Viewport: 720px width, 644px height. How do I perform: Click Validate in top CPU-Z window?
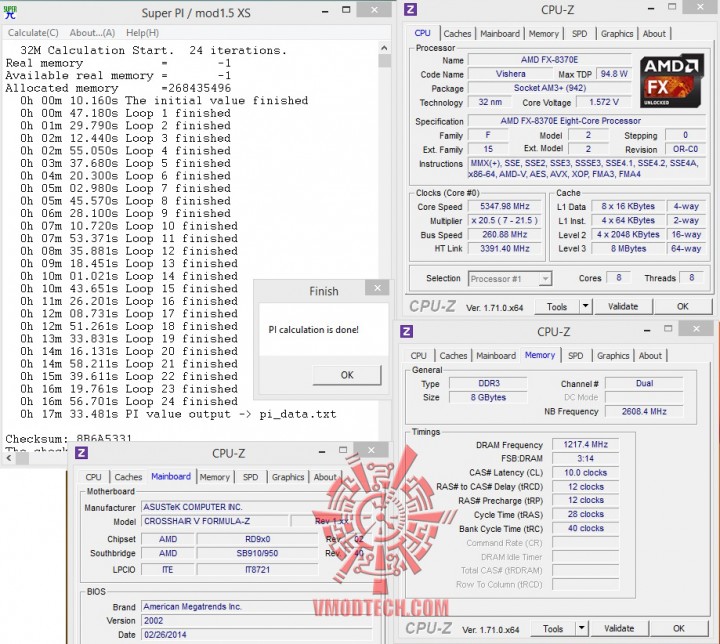click(x=623, y=306)
